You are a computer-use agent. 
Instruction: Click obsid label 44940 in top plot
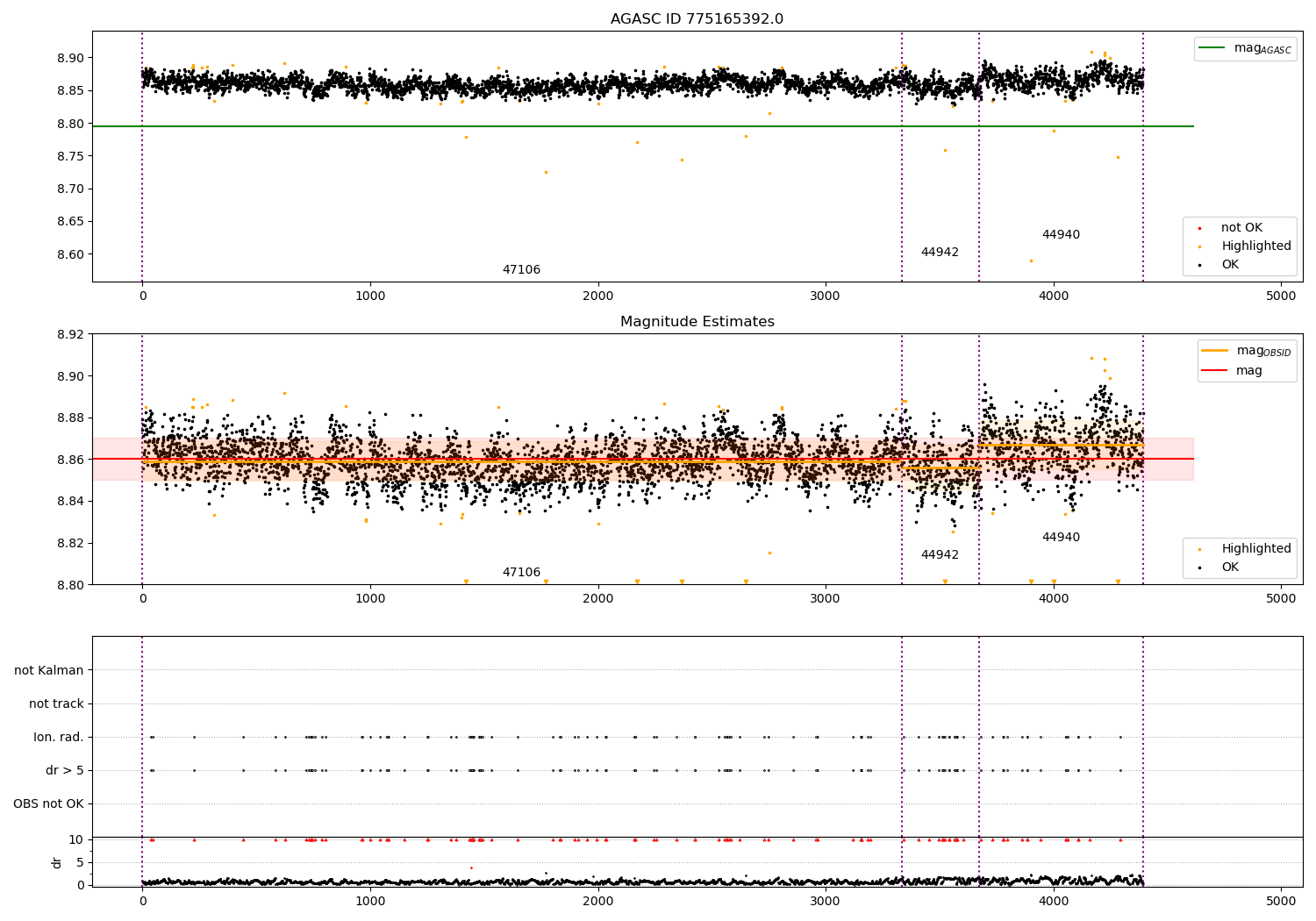pyautogui.click(x=1061, y=235)
